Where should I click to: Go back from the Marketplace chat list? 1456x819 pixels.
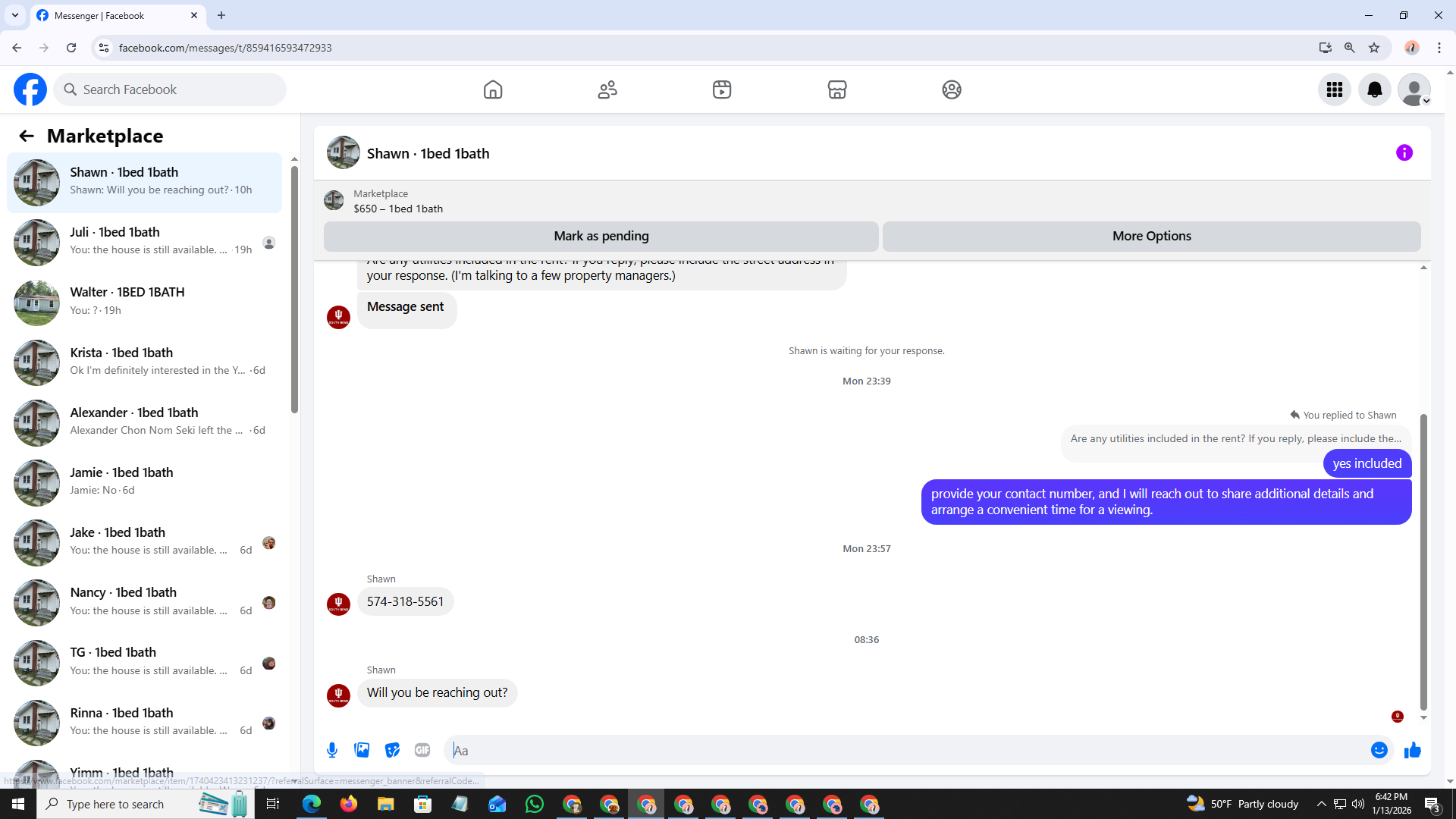(x=27, y=136)
